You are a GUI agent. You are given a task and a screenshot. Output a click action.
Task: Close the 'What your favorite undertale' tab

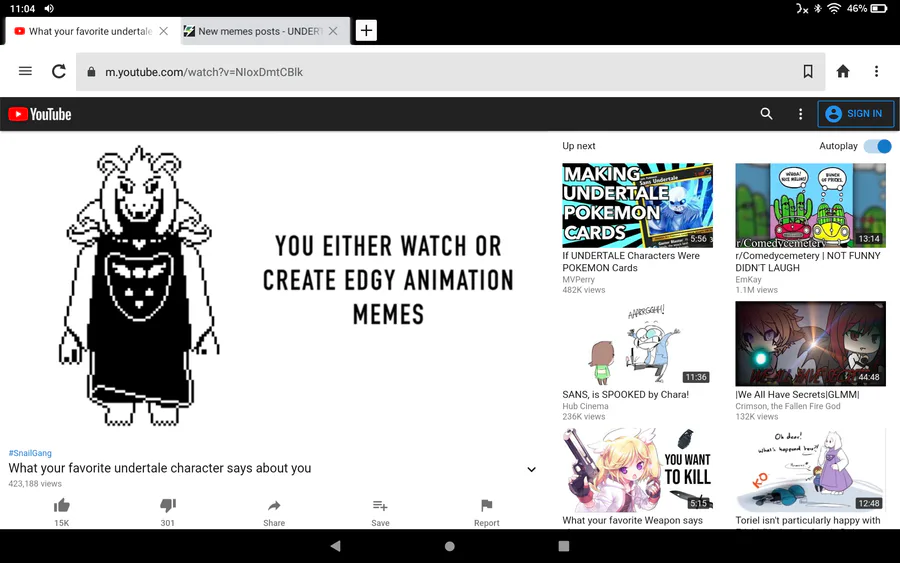164,31
